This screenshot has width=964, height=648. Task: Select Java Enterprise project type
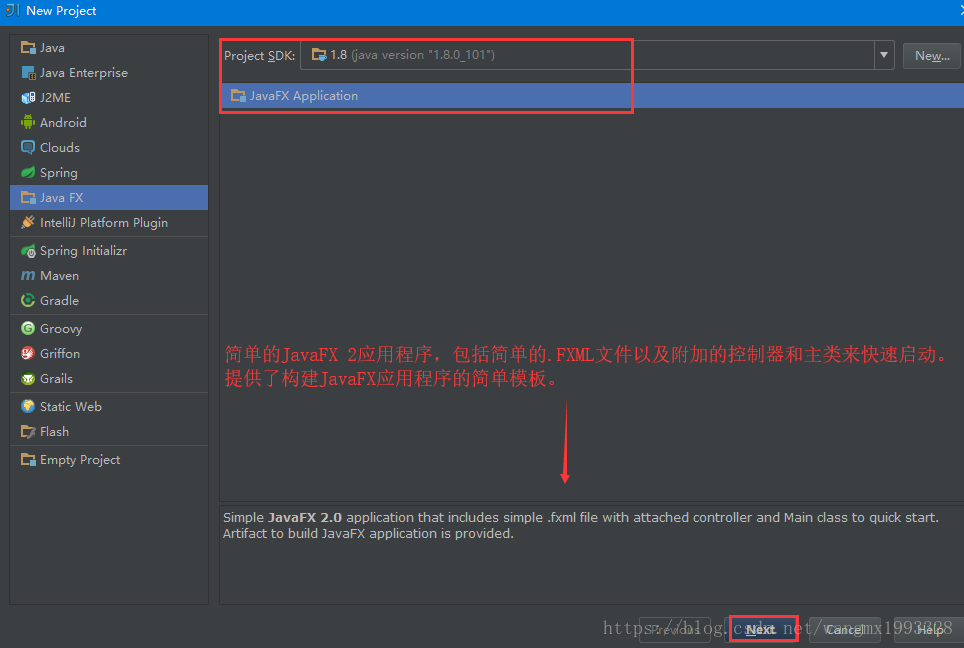109,73
